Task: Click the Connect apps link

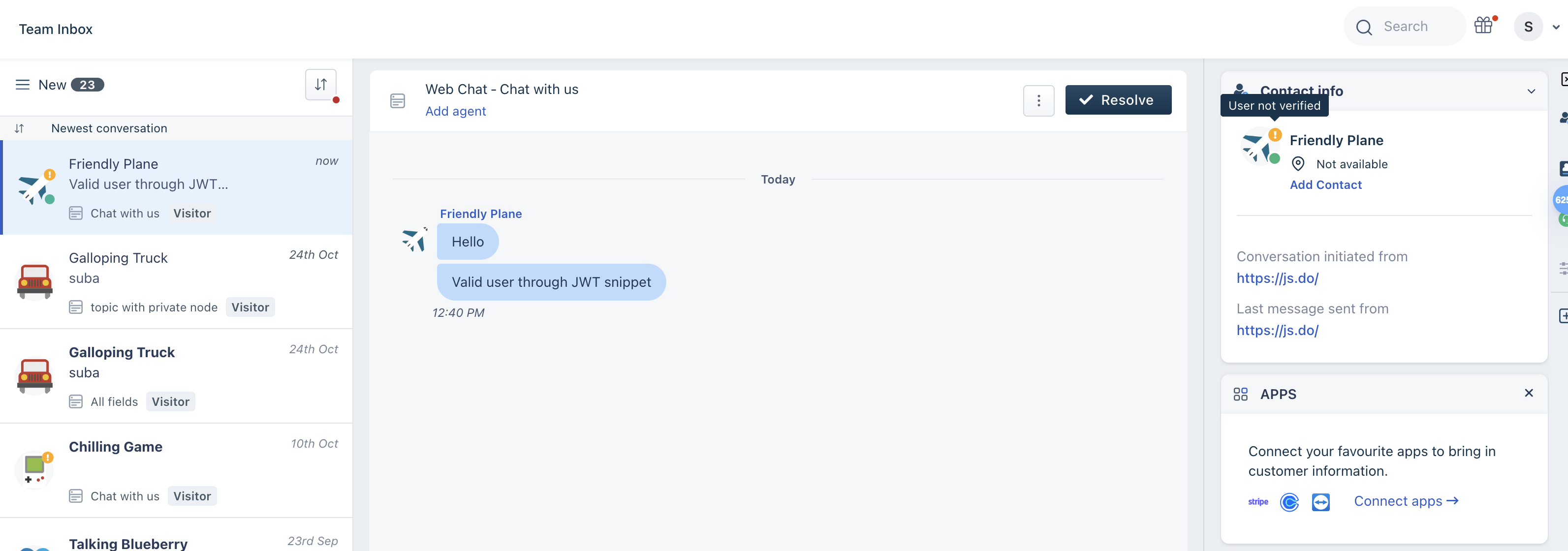Action: (x=1406, y=501)
